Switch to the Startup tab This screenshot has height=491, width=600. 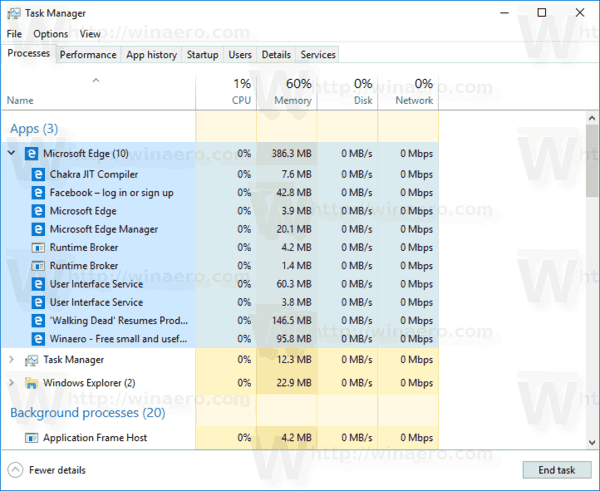(202, 55)
